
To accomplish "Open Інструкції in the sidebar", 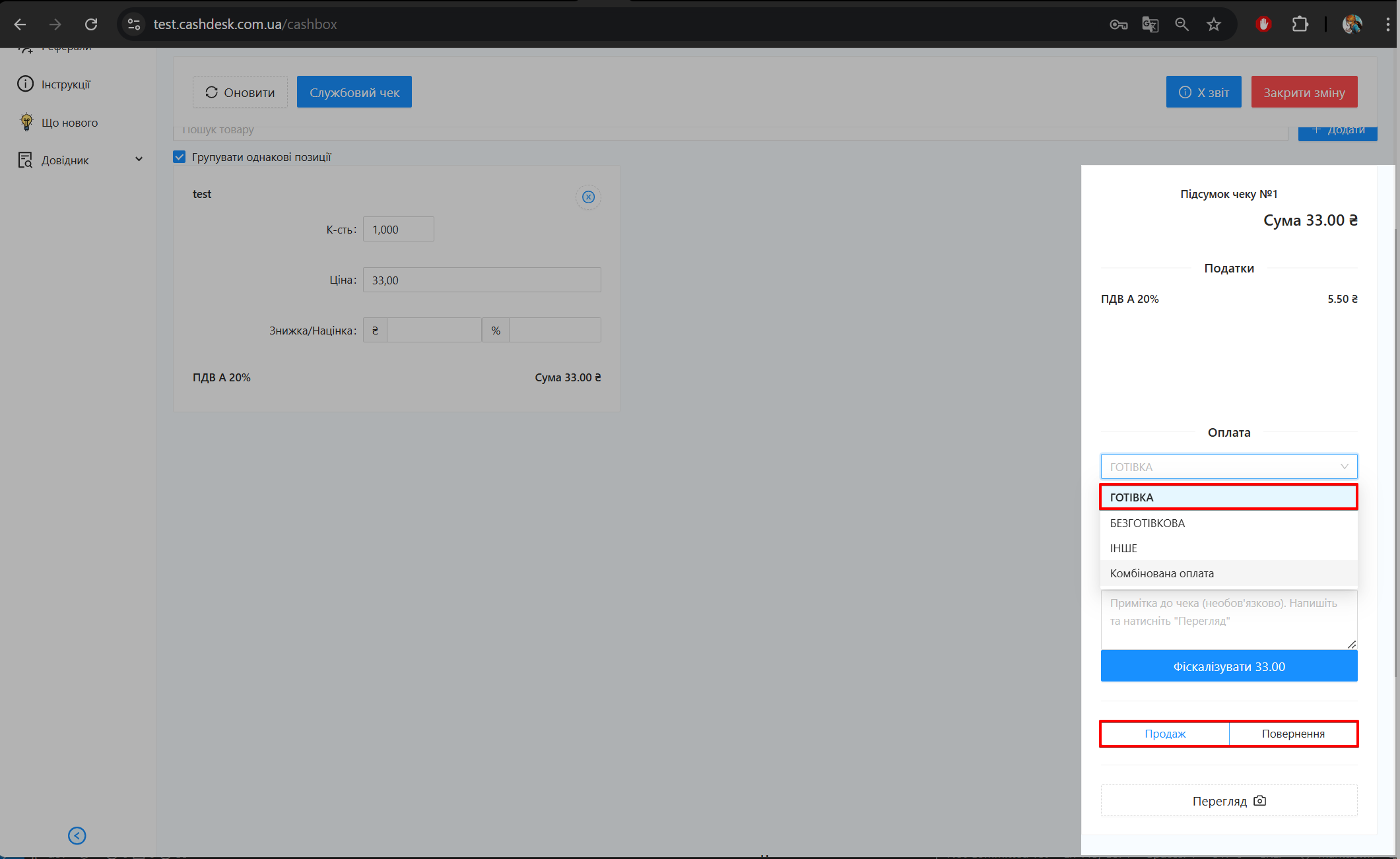I will tap(65, 84).
